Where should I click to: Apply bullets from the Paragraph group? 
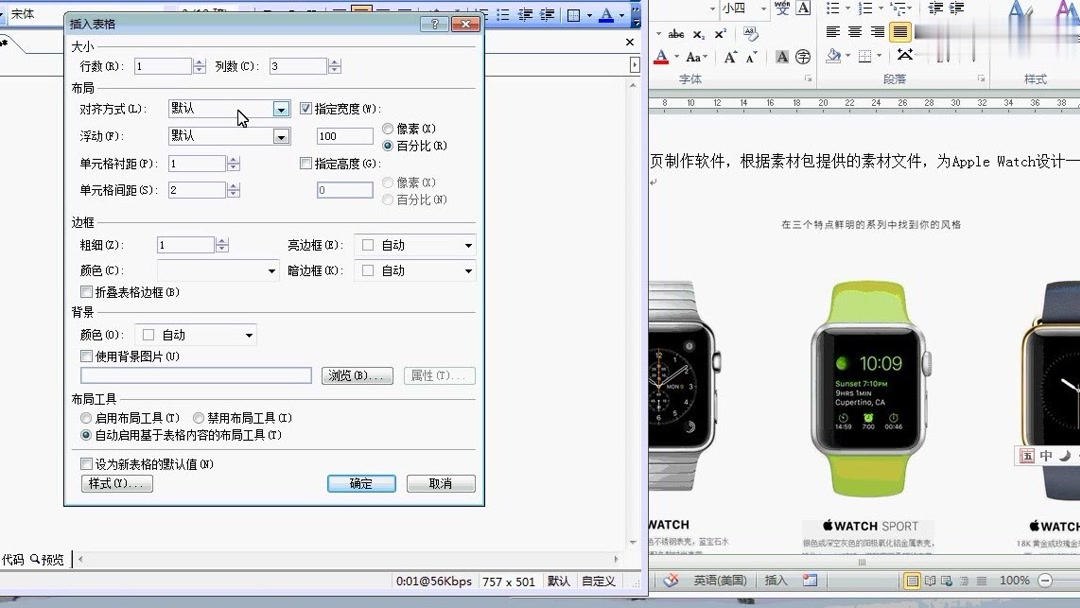coord(833,9)
